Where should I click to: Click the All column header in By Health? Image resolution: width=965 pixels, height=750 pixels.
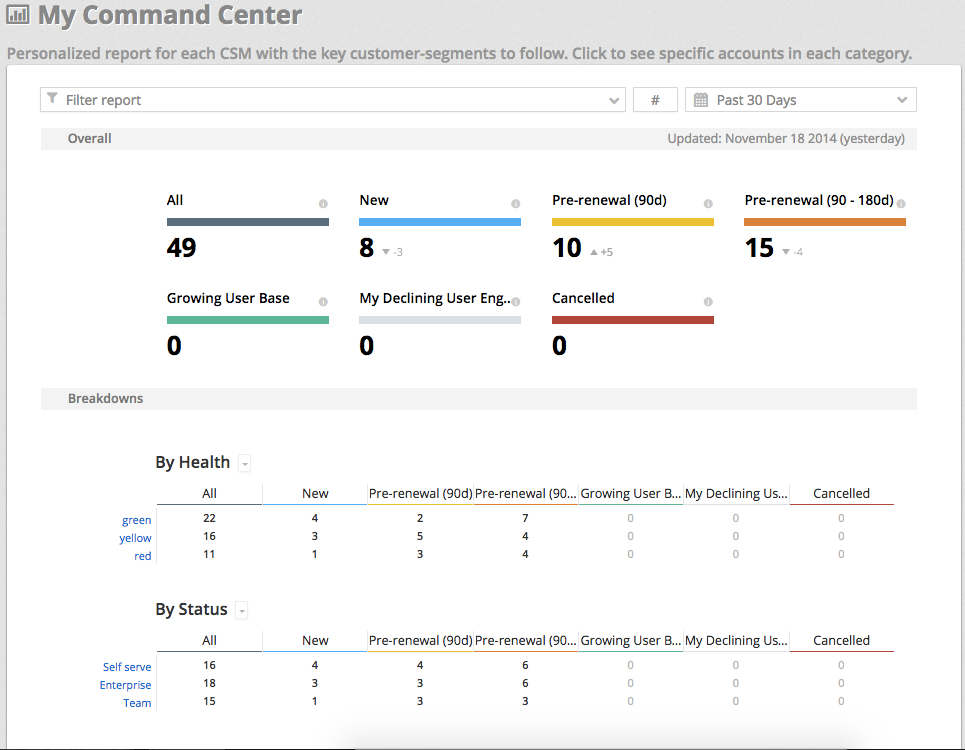(x=209, y=493)
